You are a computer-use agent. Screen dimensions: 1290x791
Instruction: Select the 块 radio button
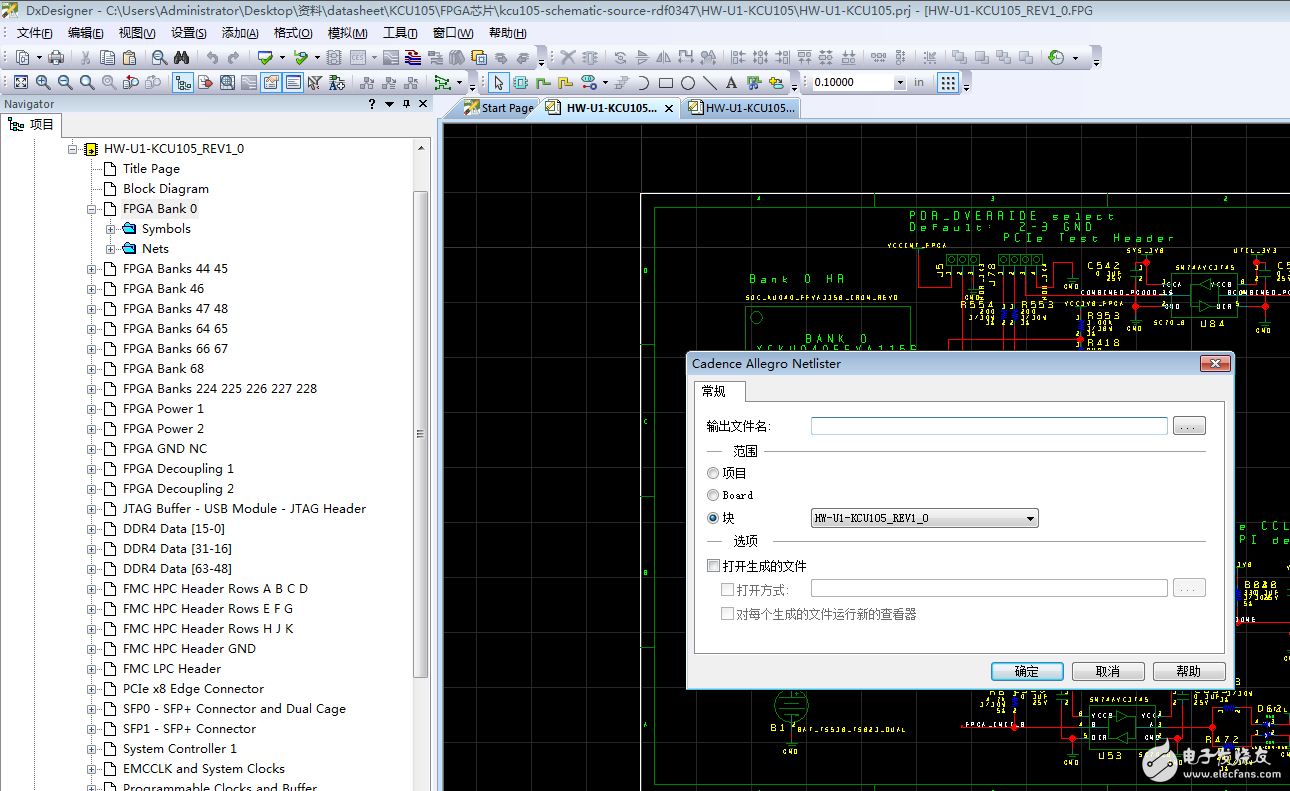click(x=713, y=518)
